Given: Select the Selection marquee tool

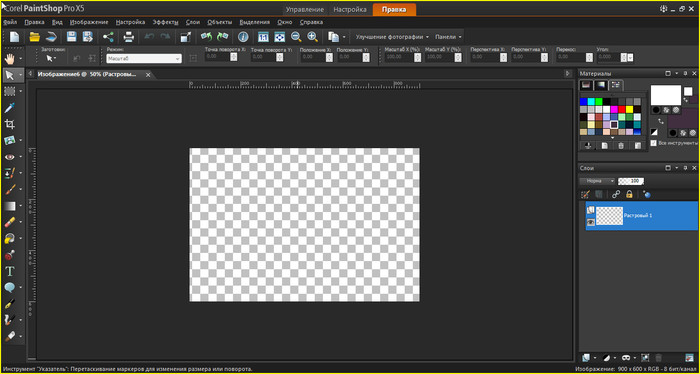Looking at the screenshot, I should [9, 91].
